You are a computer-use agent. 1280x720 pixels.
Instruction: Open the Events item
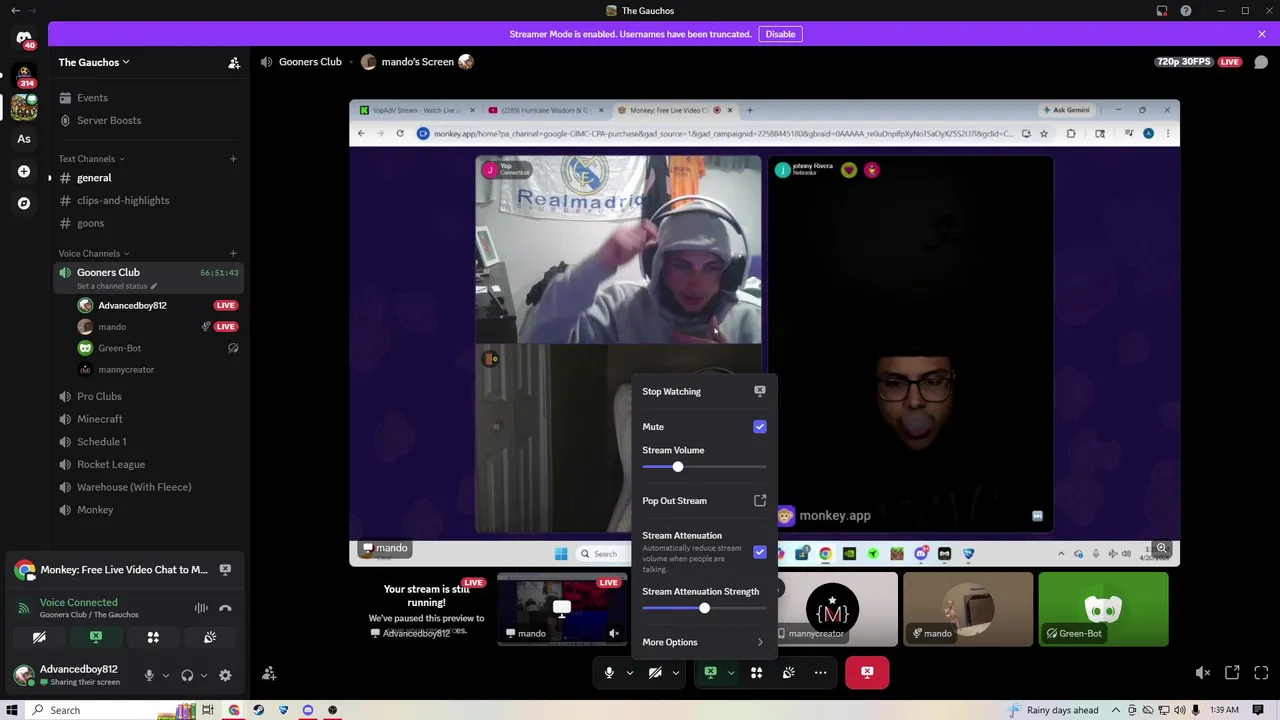[148, 98]
